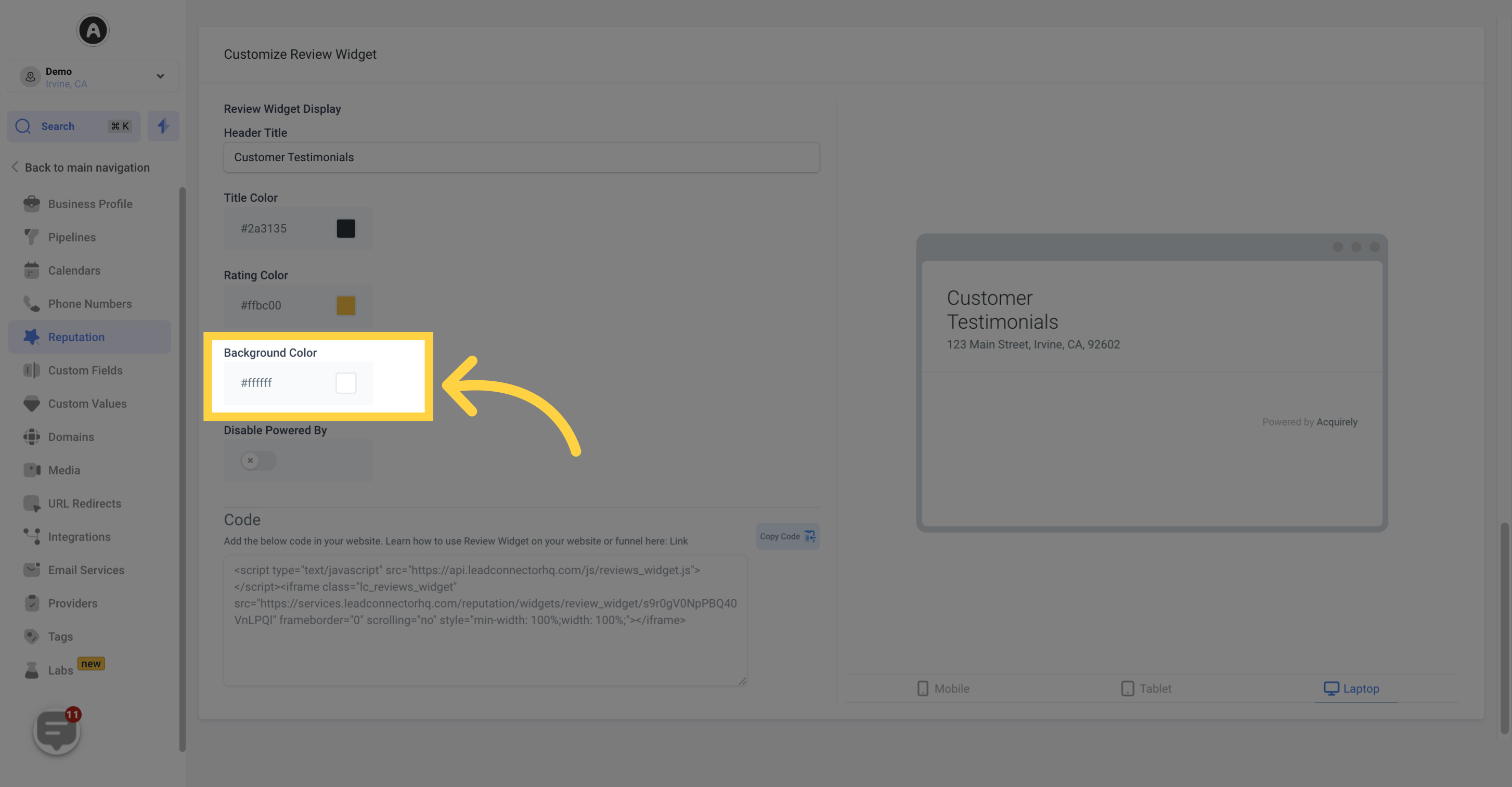The image size is (1512, 787).
Task: Click the Customer Testimonials preview heading
Action: [1002, 310]
